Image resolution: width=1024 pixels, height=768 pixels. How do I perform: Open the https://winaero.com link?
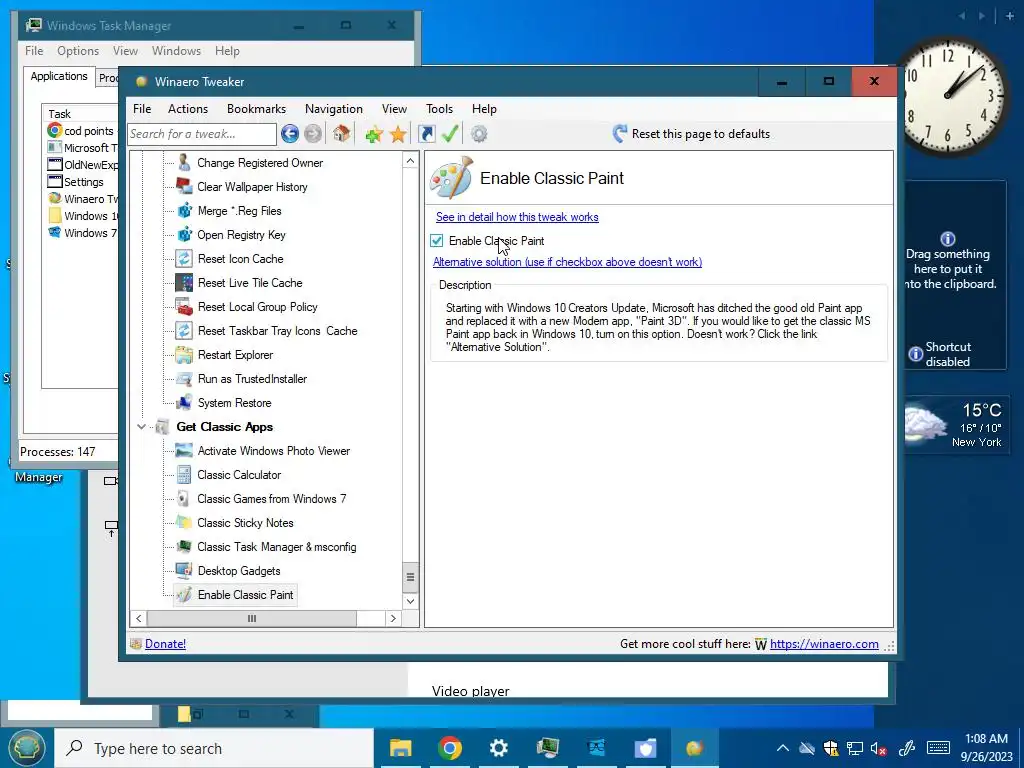(x=824, y=644)
